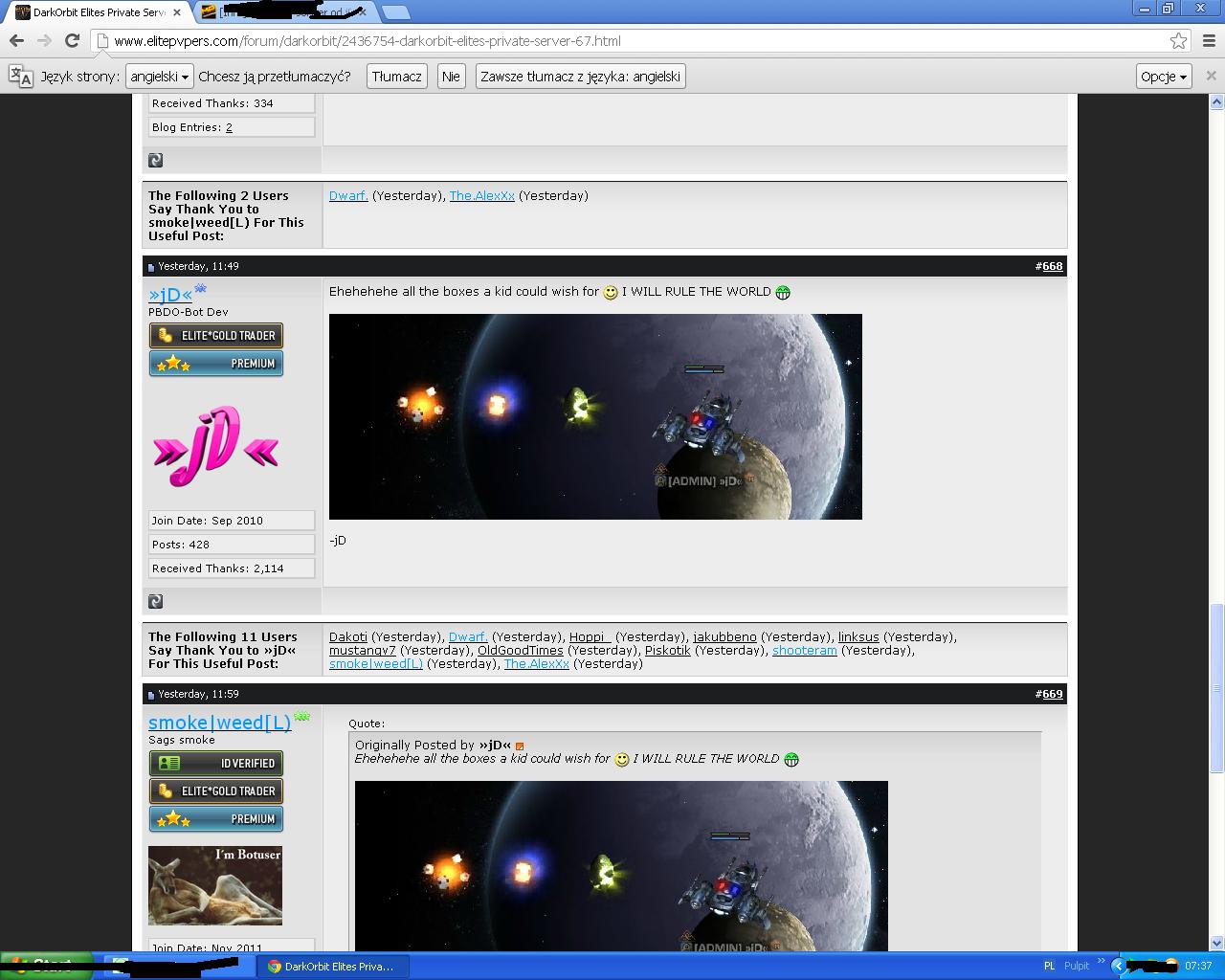1225x980 pixels.
Task: Open the »jD« user profile link
Action: (170, 295)
